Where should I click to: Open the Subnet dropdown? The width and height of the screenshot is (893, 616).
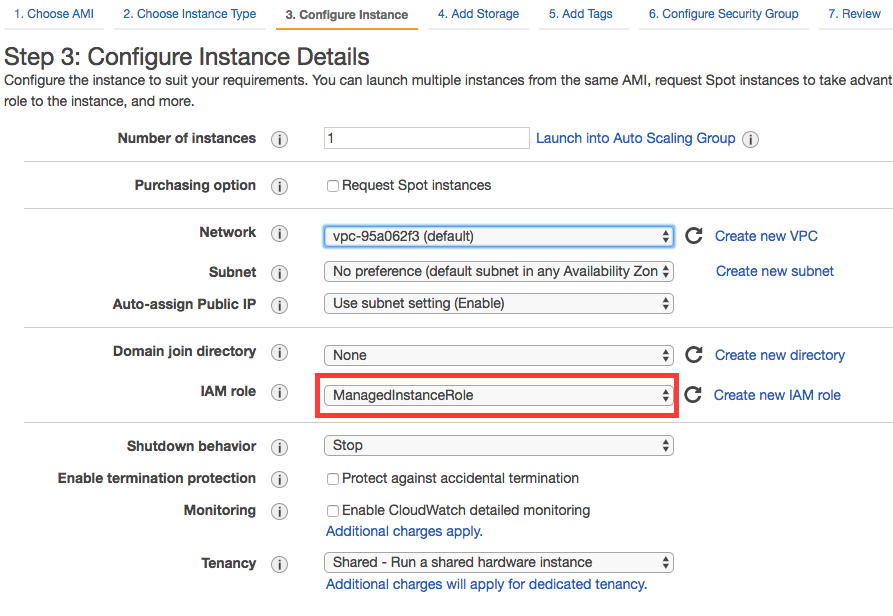tap(498, 272)
